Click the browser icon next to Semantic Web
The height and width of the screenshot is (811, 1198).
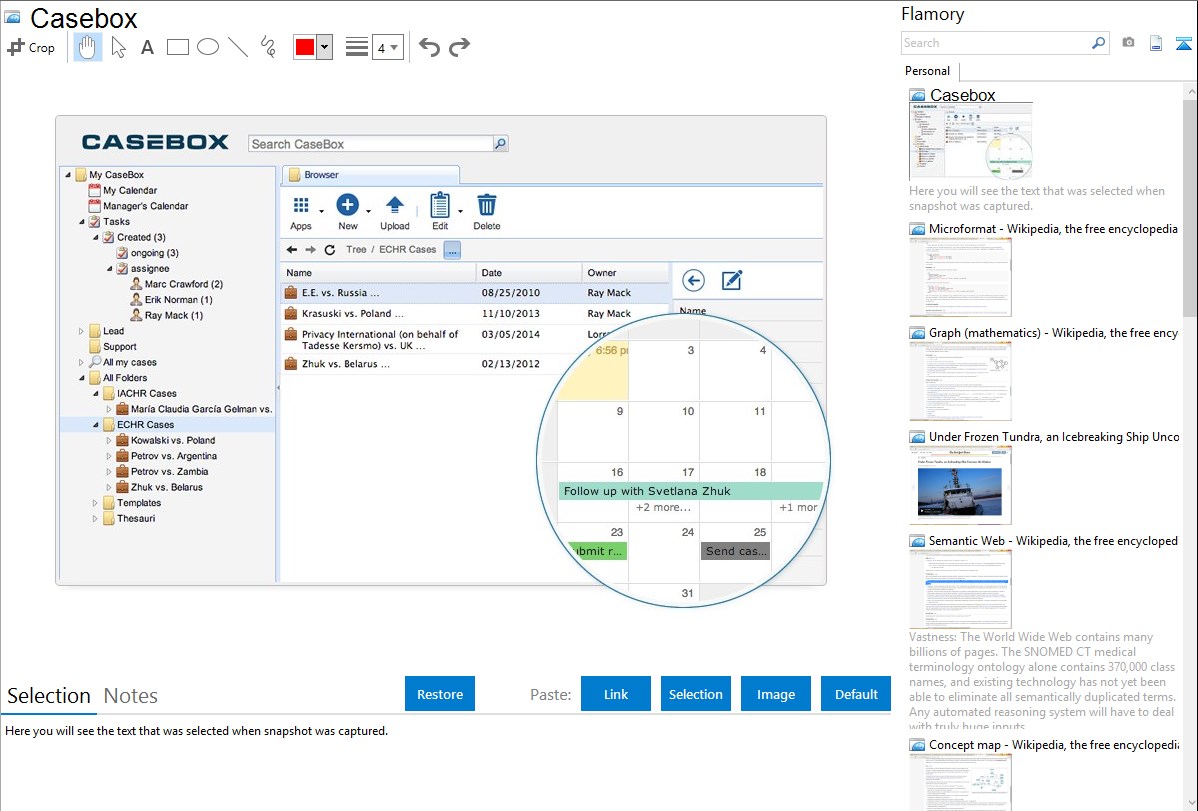tap(917, 540)
